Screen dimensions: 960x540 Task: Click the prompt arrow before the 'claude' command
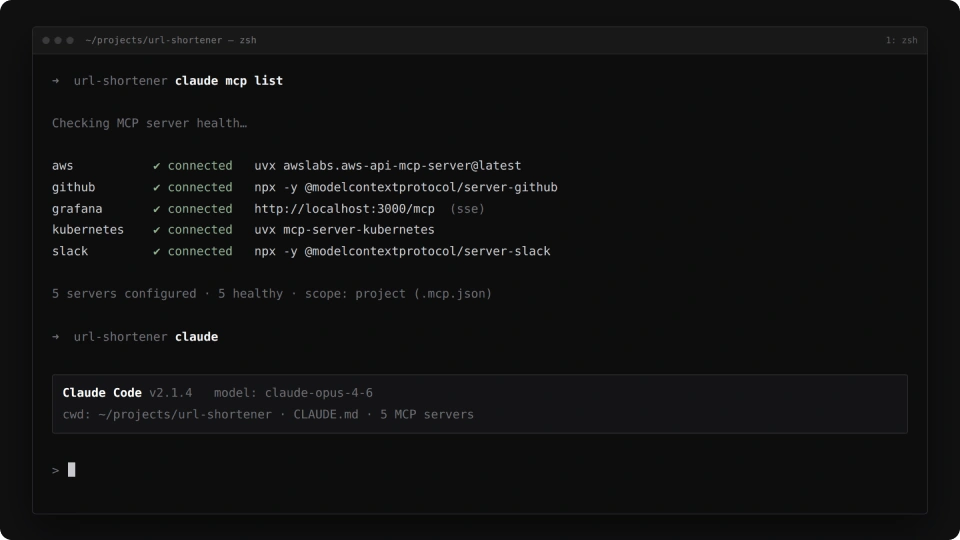(x=56, y=337)
